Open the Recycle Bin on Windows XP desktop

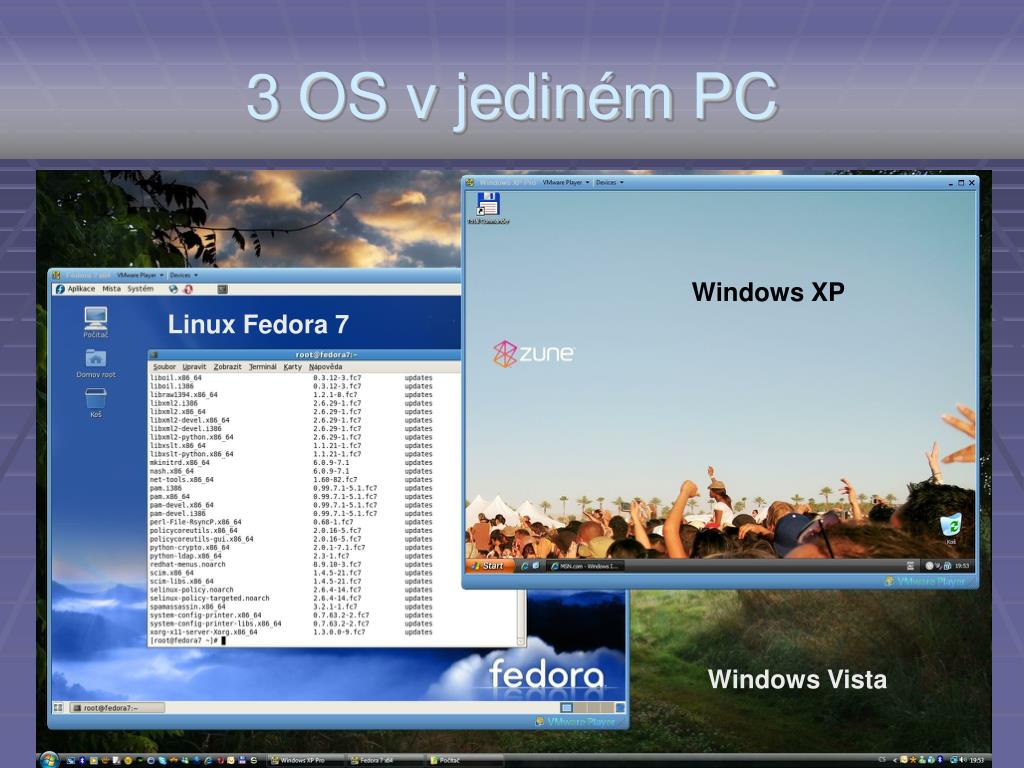pyautogui.click(x=951, y=528)
